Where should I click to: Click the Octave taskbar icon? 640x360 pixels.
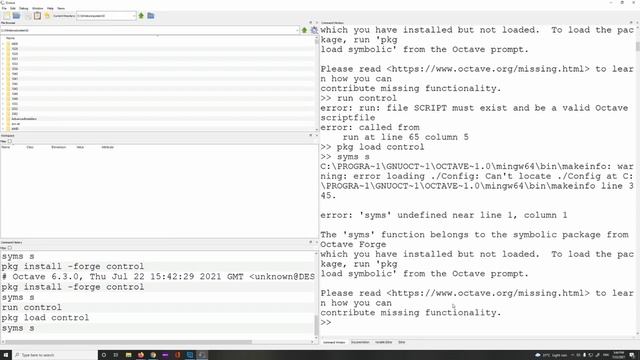(x=202, y=355)
